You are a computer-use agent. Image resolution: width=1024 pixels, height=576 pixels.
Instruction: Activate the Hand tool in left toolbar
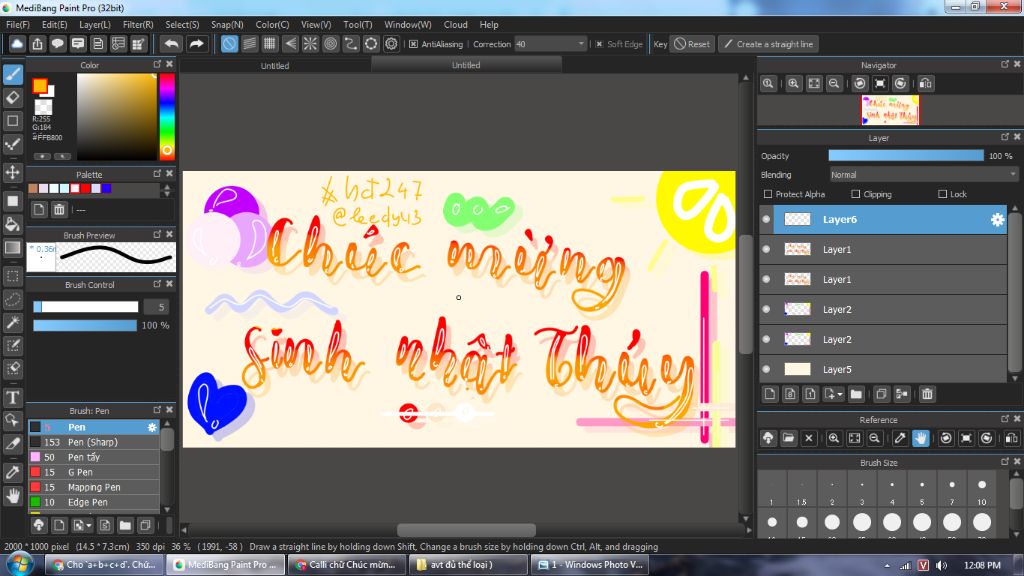click(12, 496)
